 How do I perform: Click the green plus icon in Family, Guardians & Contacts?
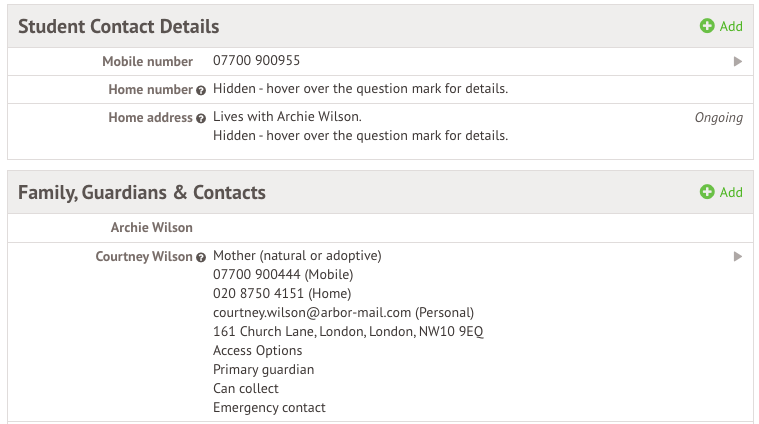point(707,192)
